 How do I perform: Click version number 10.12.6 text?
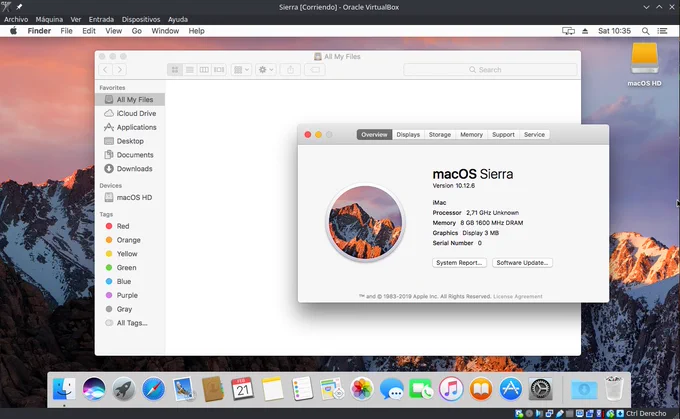click(465, 186)
